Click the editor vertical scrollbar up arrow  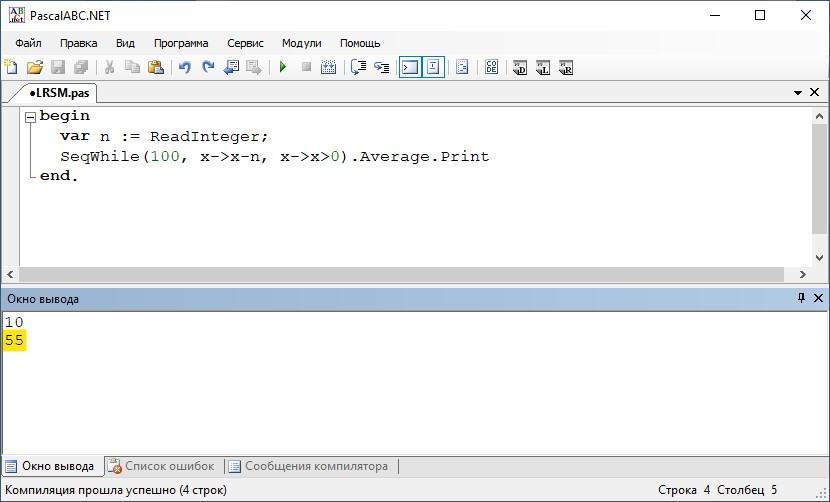tap(819, 116)
